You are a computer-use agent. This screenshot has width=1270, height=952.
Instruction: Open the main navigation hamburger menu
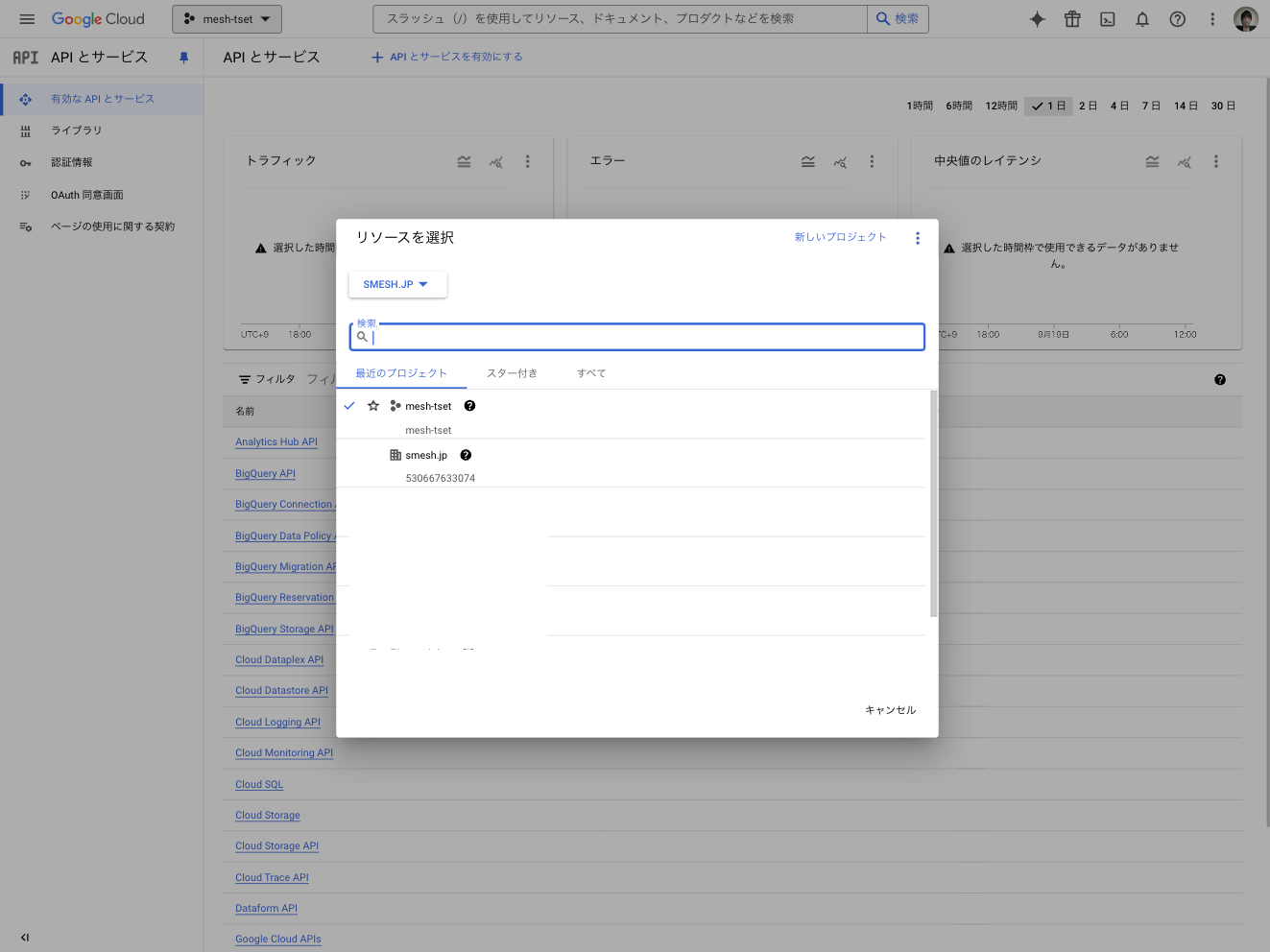[x=27, y=19]
